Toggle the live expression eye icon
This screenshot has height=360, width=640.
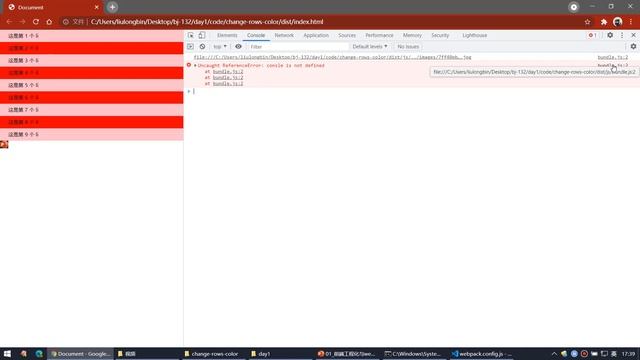point(238,47)
